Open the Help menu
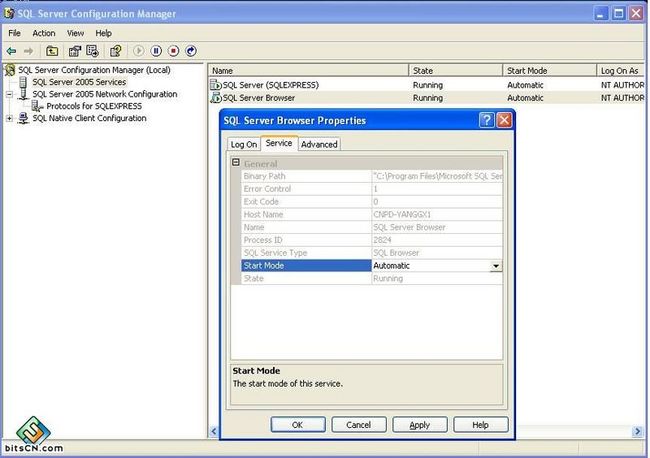Viewport: 650px width, 458px height. pos(104,33)
